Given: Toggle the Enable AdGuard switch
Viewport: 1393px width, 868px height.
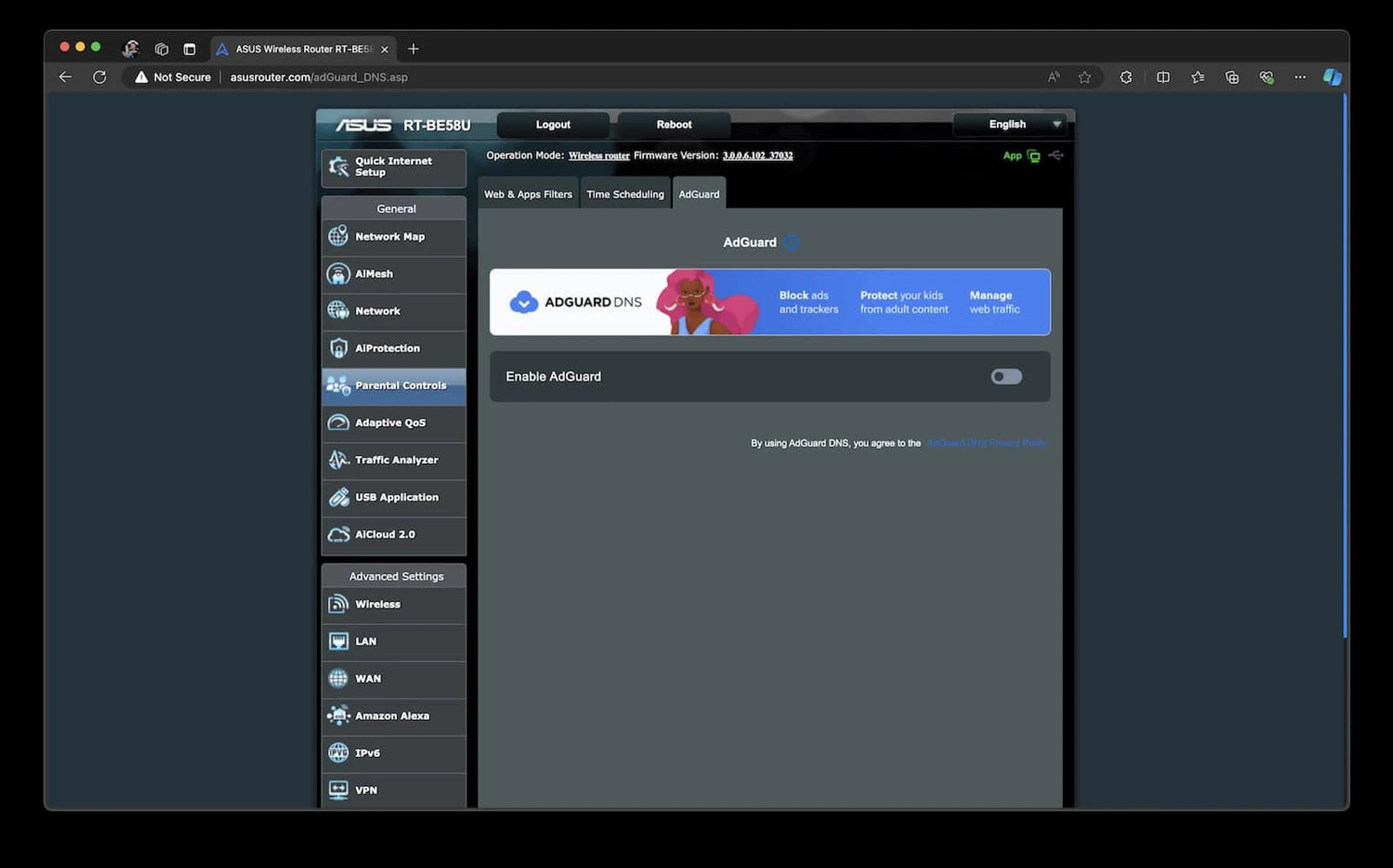Looking at the screenshot, I should 1006,376.
